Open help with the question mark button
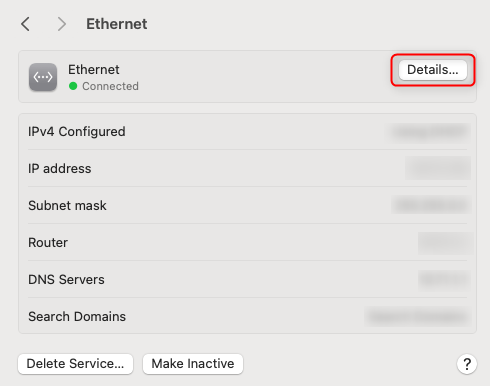 click(x=467, y=364)
